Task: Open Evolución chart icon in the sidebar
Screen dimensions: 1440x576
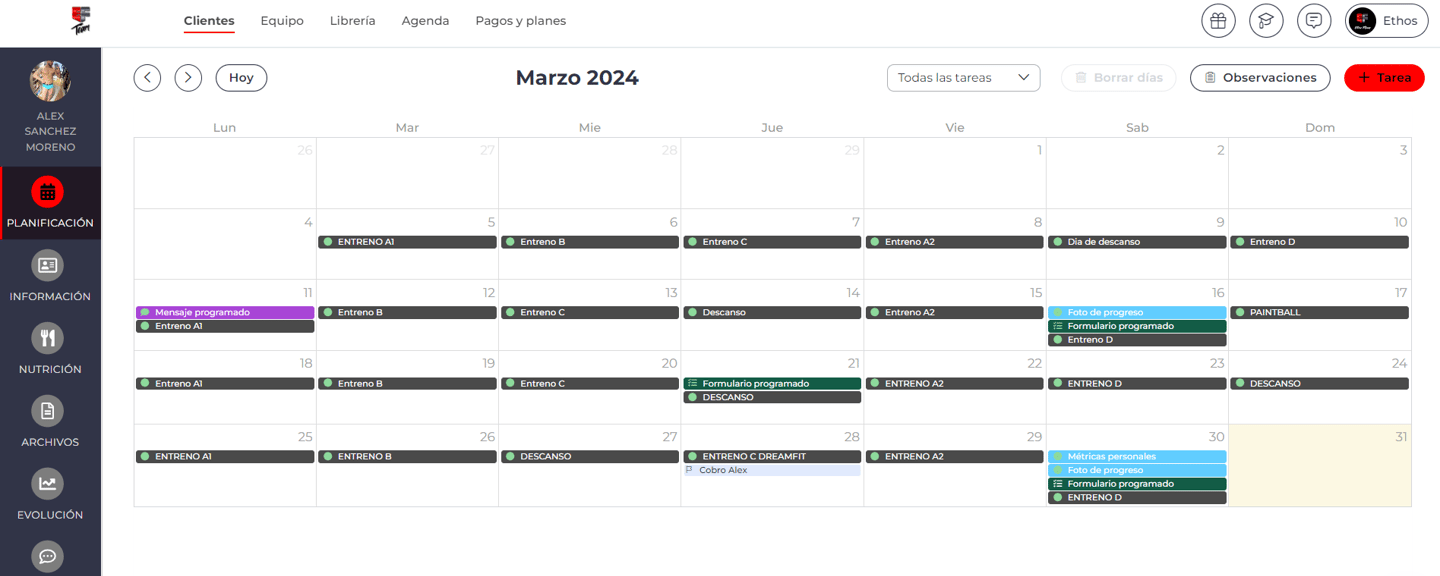Action: click(47, 484)
